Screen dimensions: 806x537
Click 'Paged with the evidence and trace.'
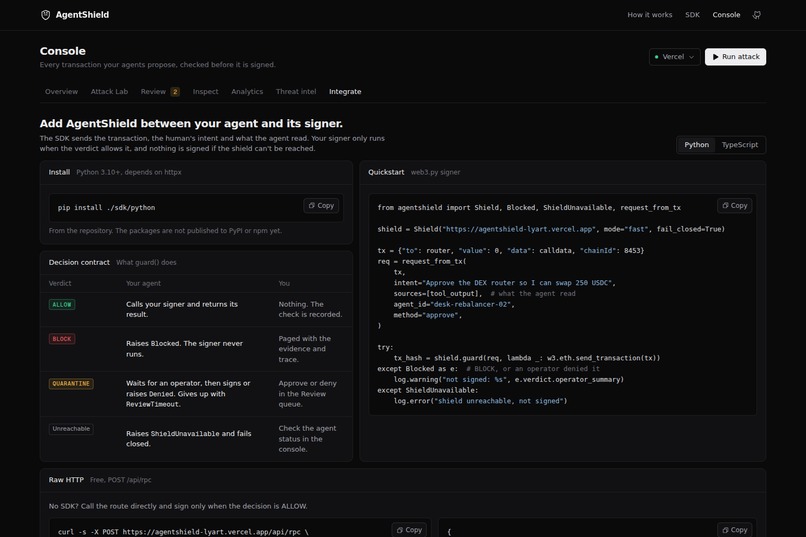tap(305, 349)
